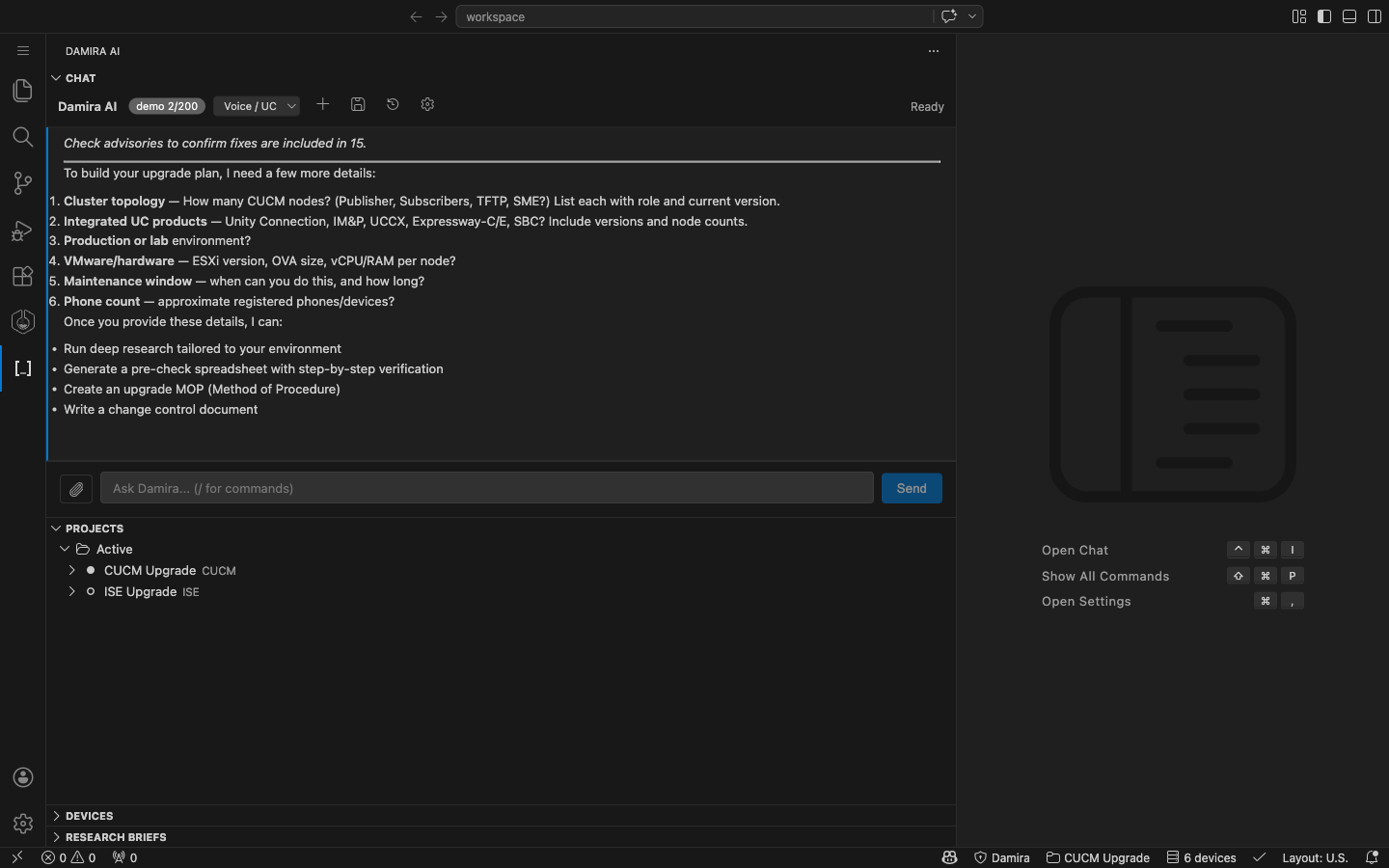Collapse the CHAT section
The height and width of the screenshot is (868, 1389).
click(x=56, y=78)
